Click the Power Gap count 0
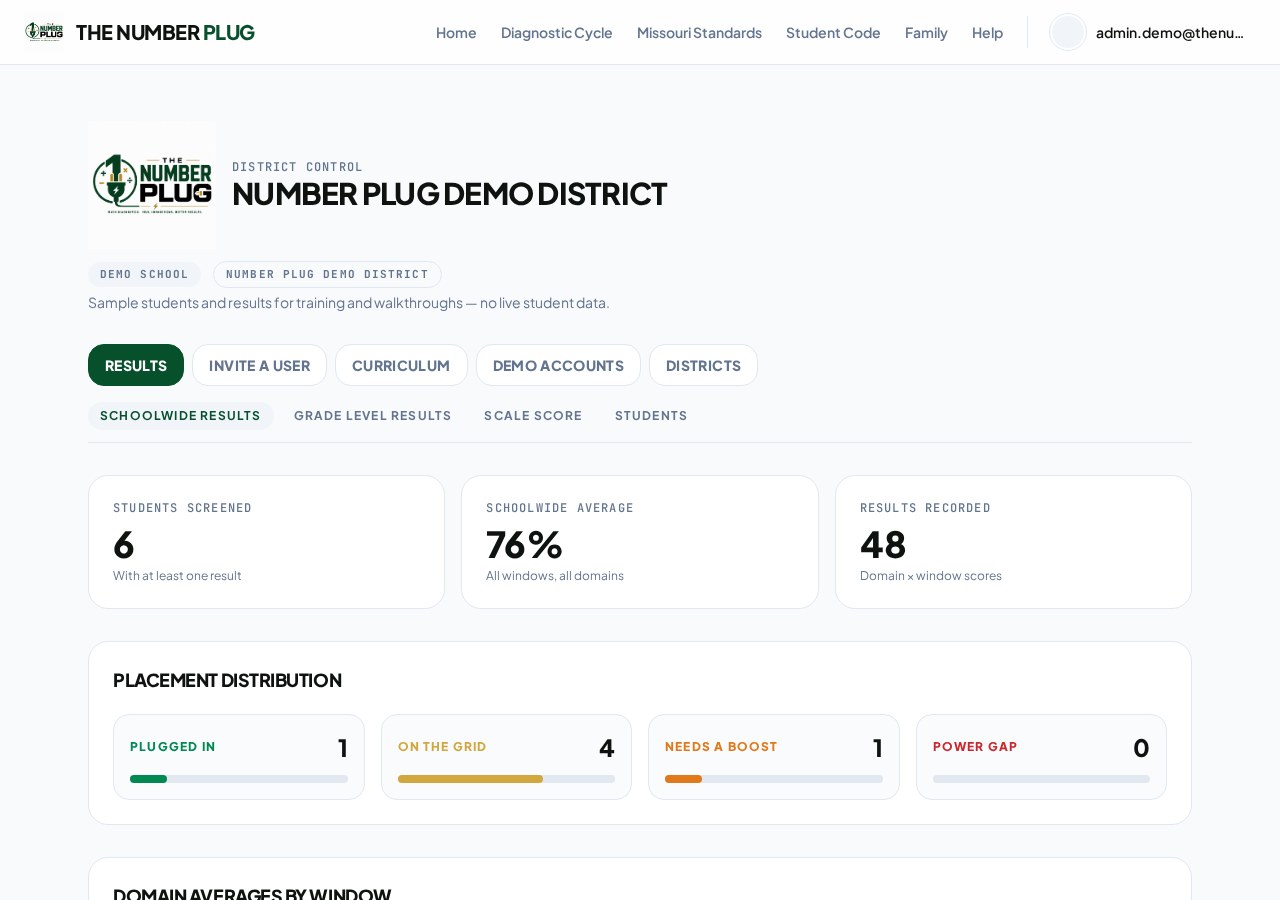Viewport: 1280px width, 900px height. pos(1141,748)
